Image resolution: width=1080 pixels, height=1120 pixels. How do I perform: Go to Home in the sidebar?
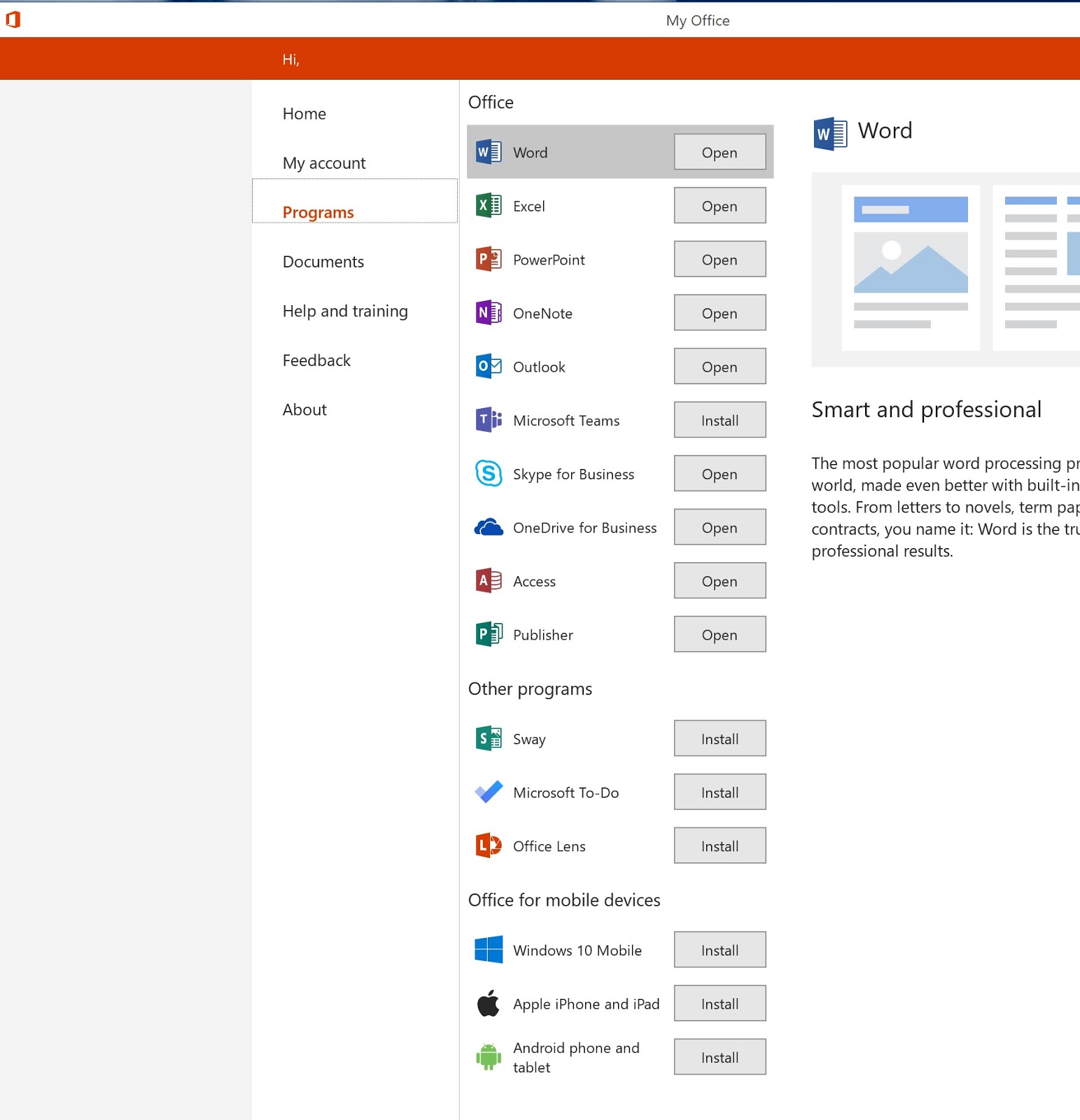click(304, 113)
